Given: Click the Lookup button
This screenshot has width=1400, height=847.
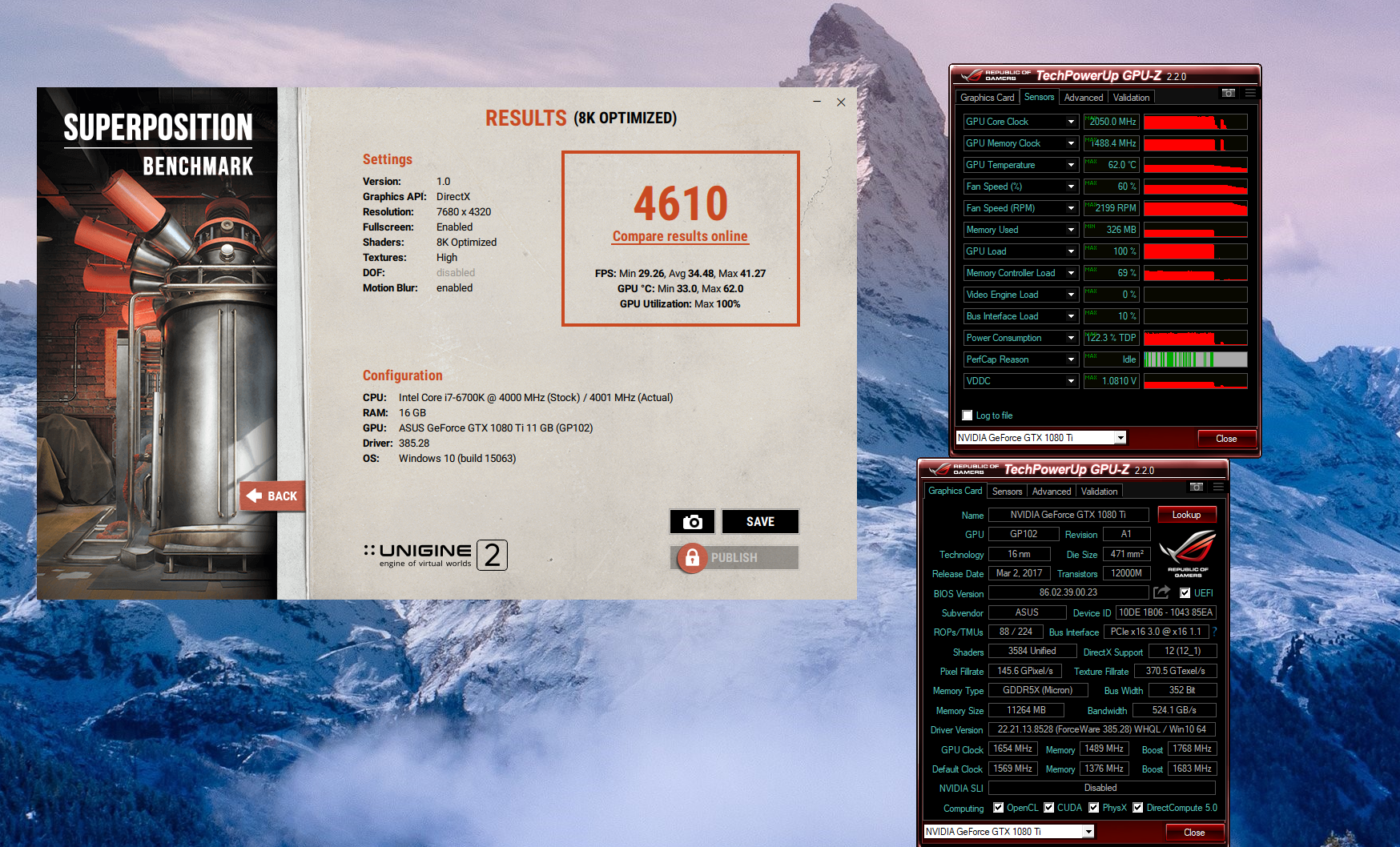Looking at the screenshot, I should (1186, 515).
